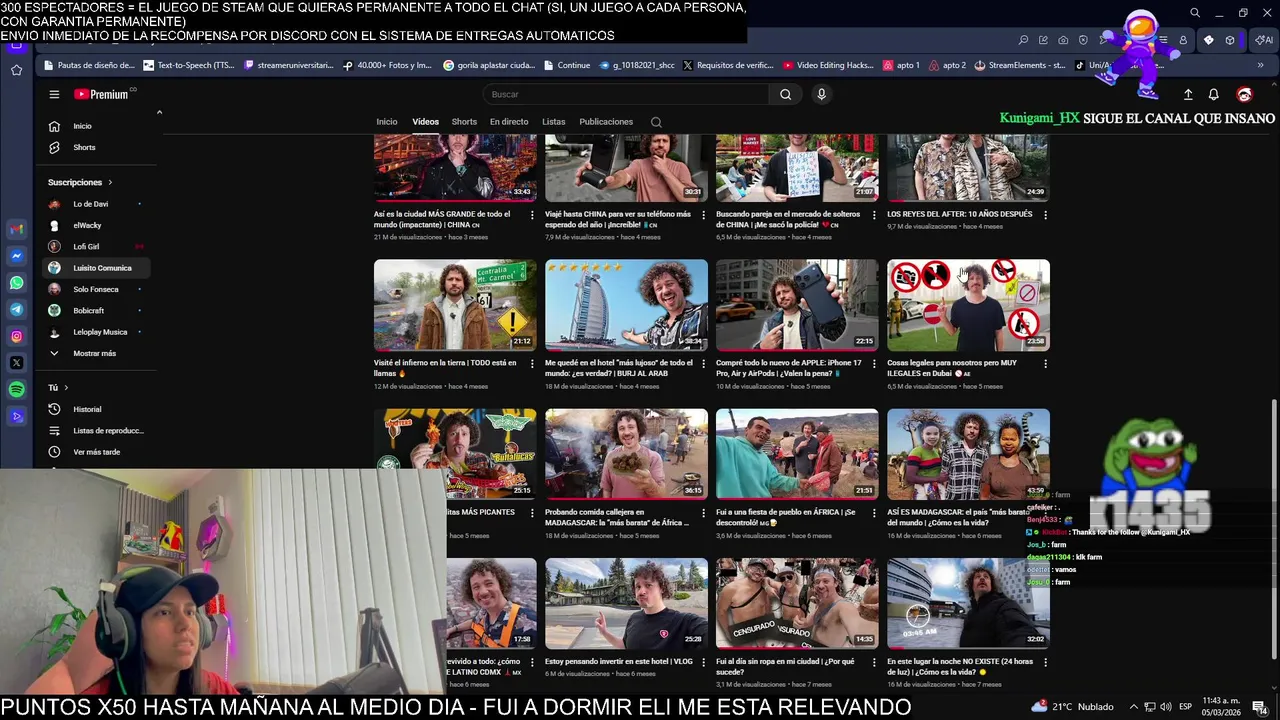
Task: Click the Inicio home icon in sidebar
Action: [x=54, y=126]
